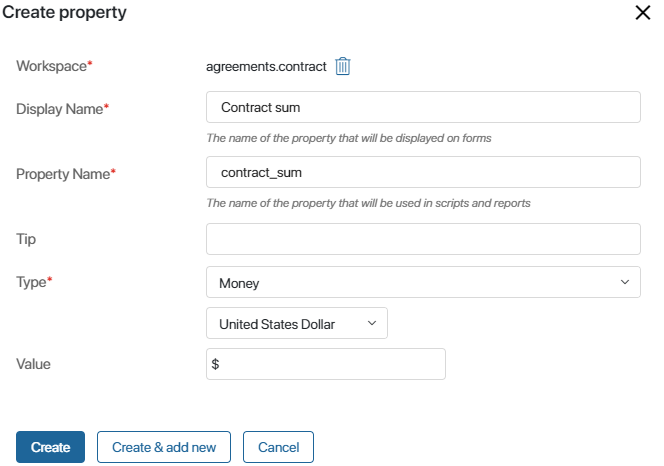Click the dollar sign in Value field
The height and width of the screenshot is (466, 664).
pyautogui.click(x=215, y=364)
